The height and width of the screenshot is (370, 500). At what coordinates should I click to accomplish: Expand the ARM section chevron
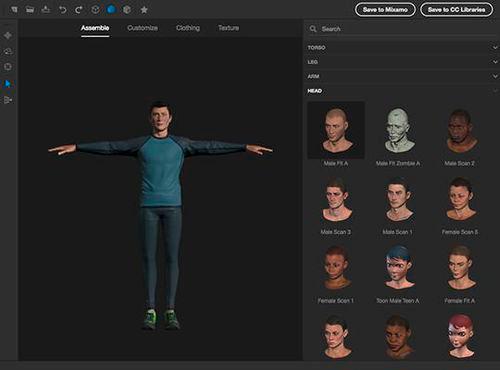(495, 76)
